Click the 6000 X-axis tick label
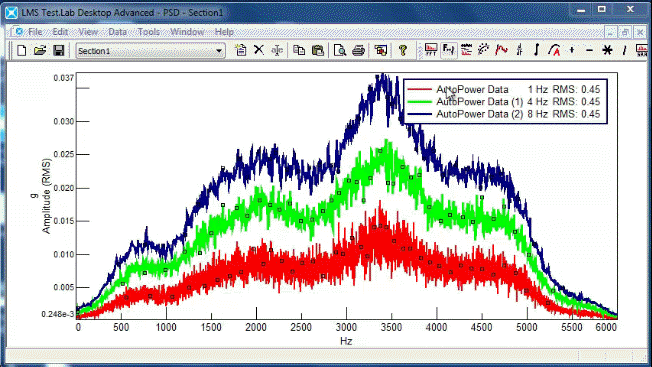The width and height of the screenshot is (652, 367). click(x=606, y=328)
